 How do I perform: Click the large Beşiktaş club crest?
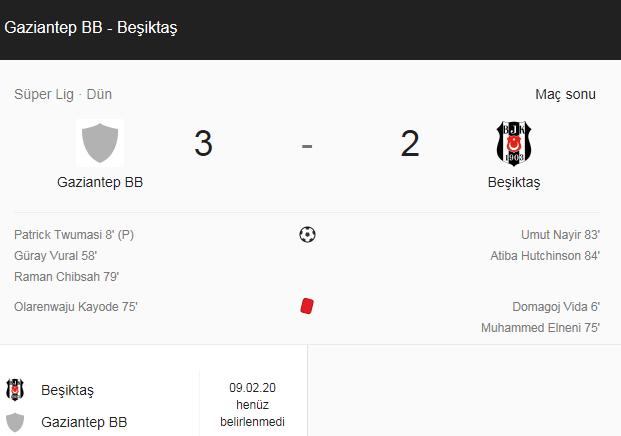click(514, 143)
